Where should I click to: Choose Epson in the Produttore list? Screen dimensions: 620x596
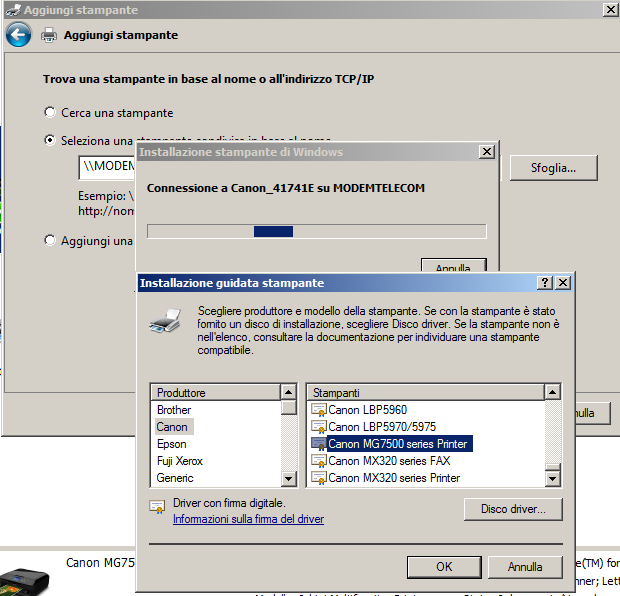pyautogui.click(x=172, y=444)
